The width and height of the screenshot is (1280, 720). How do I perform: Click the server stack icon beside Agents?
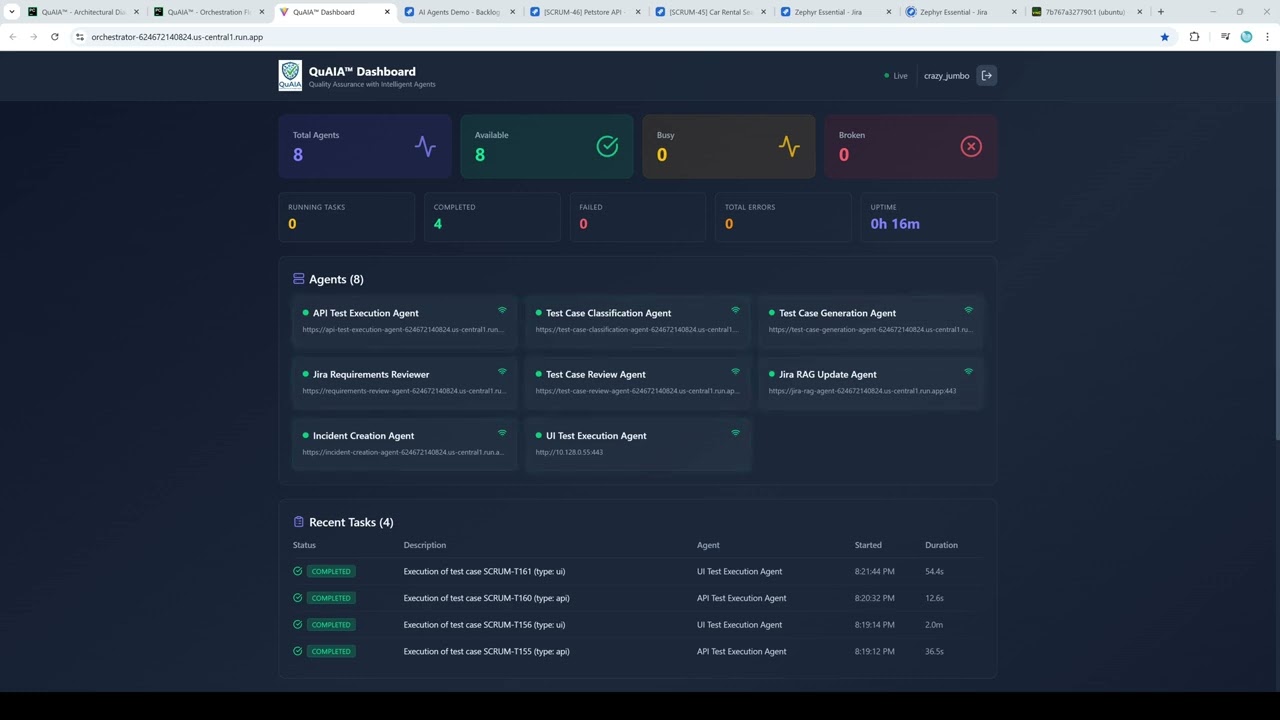click(298, 279)
